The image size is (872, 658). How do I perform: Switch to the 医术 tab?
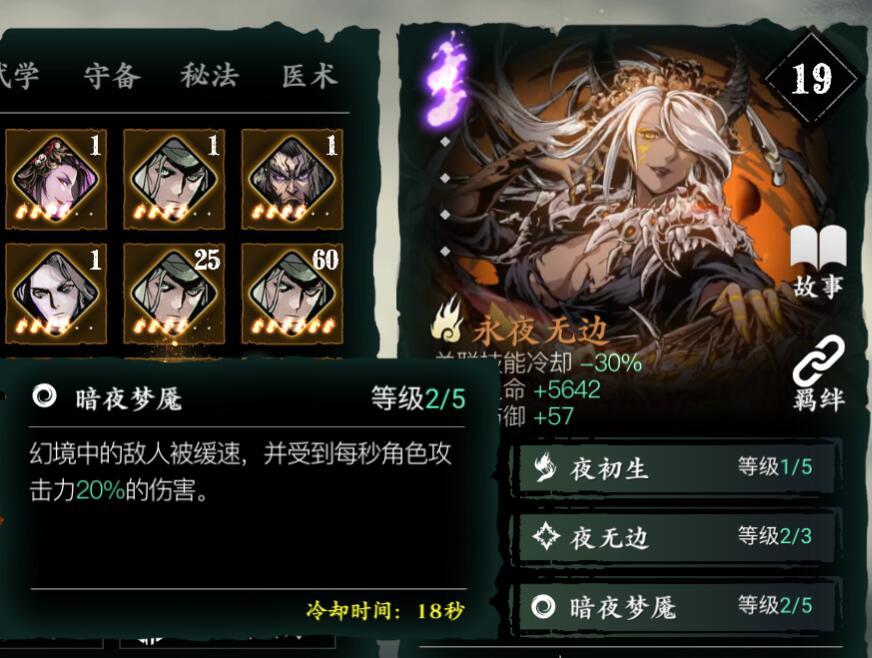(310, 76)
